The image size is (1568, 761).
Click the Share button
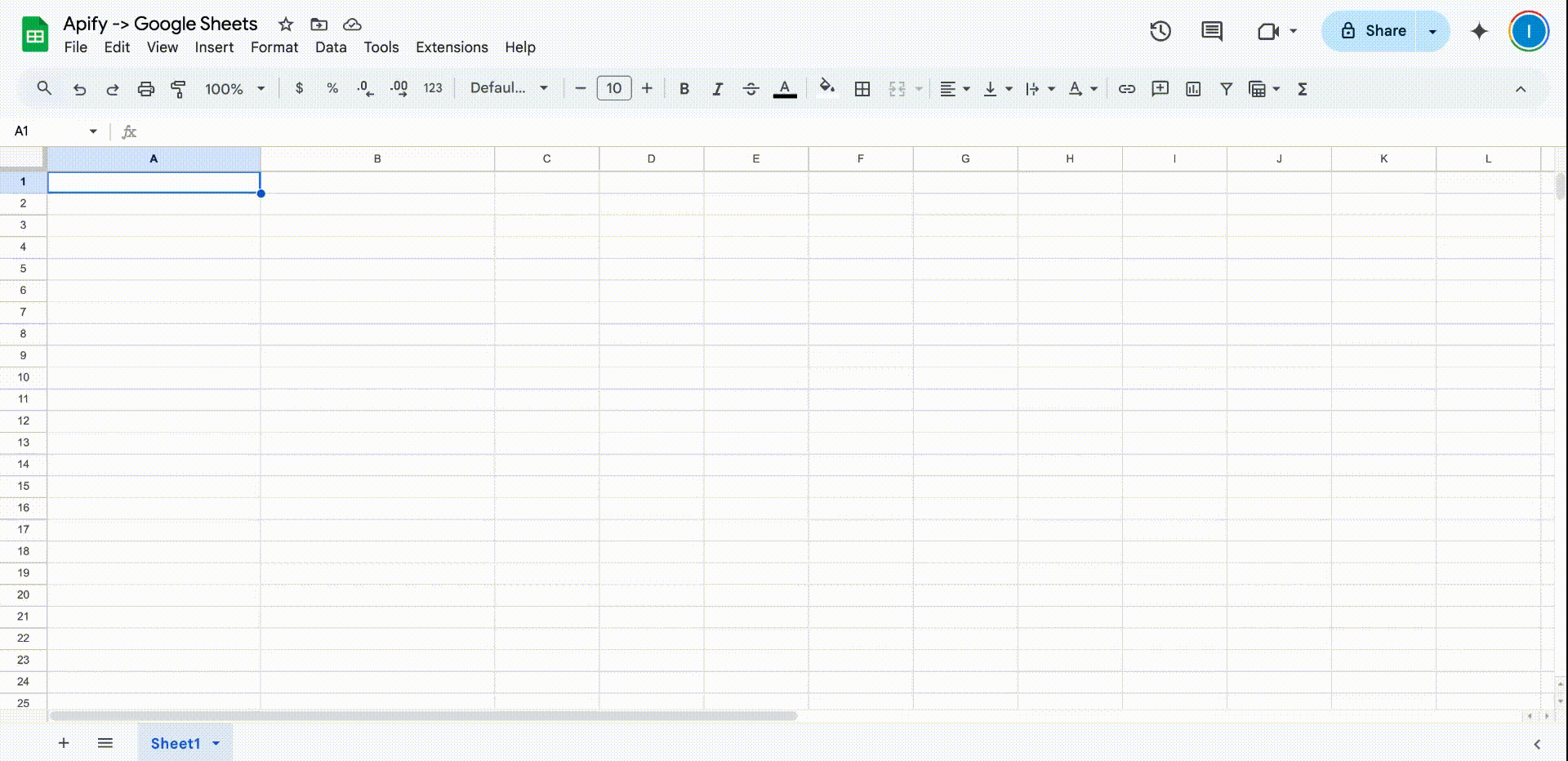[x=1374, y=31]
